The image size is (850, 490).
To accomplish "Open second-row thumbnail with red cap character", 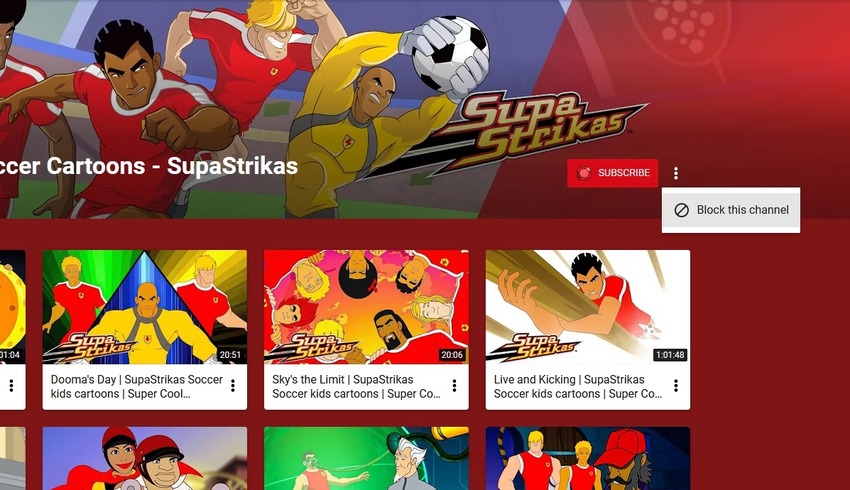I will [588, 459].
